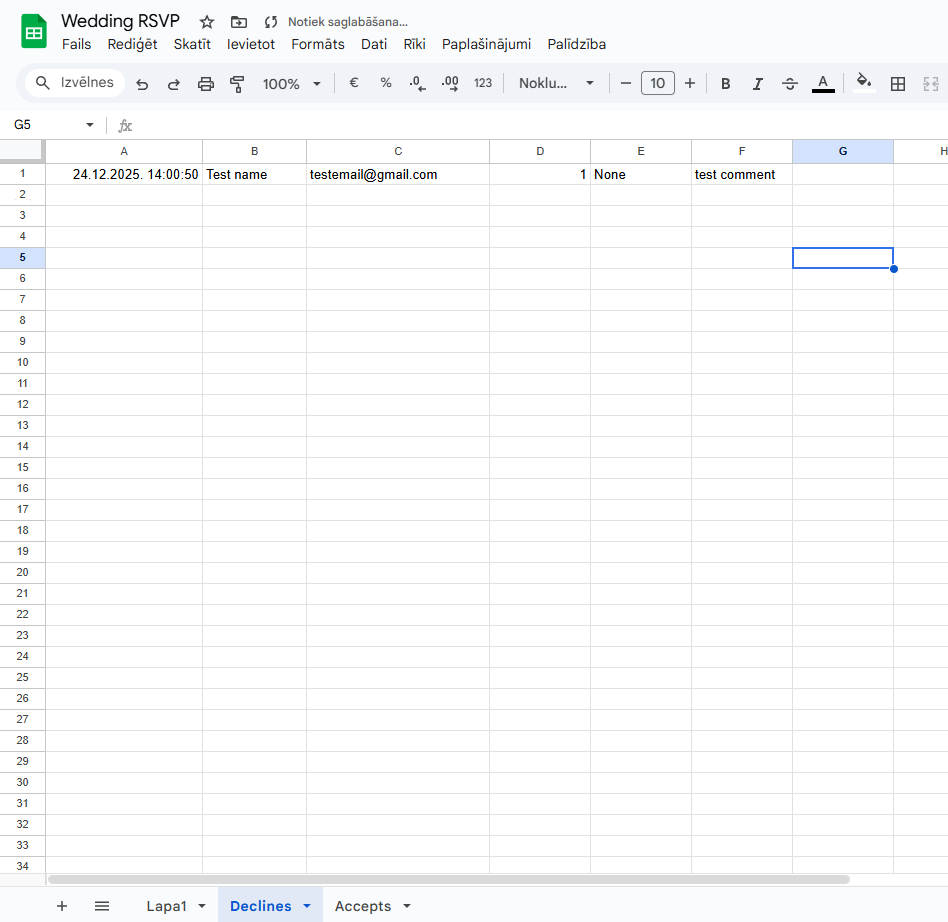Expand the font family dropdown

click(x=557, y=83)
